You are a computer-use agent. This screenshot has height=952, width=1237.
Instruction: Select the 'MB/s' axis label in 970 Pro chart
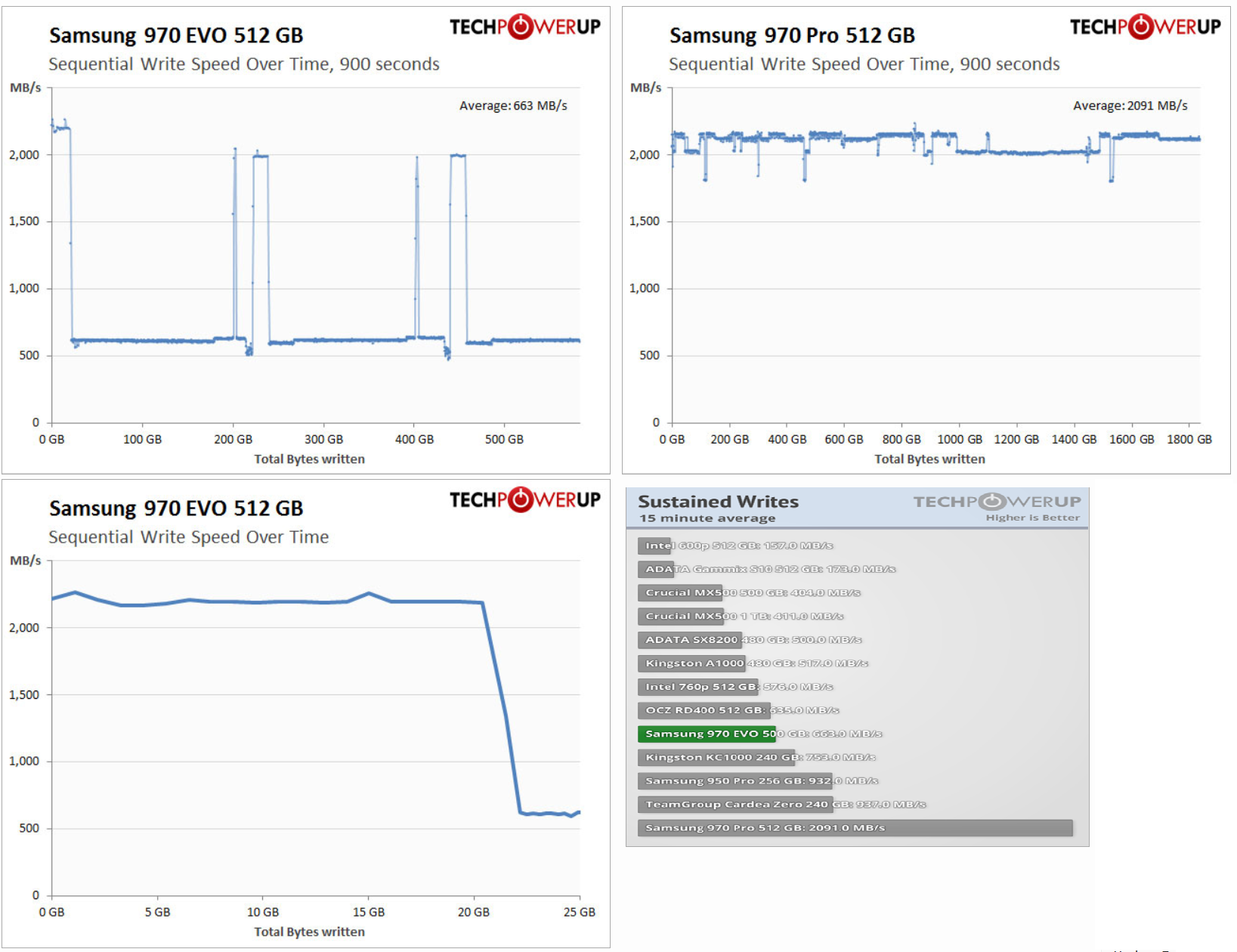(x=645, y=88)
